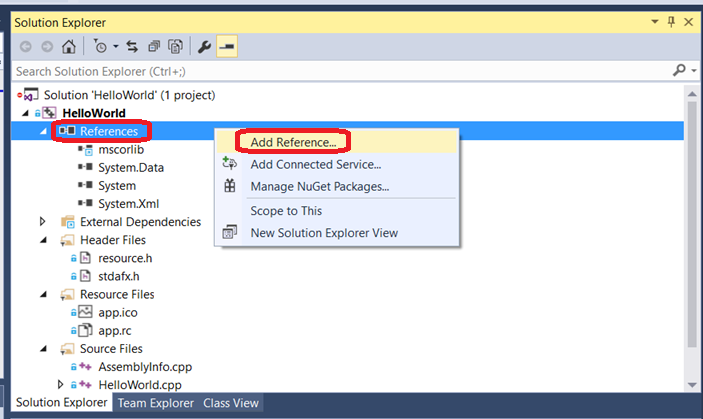Select app.rc file

tap(115, 331)
